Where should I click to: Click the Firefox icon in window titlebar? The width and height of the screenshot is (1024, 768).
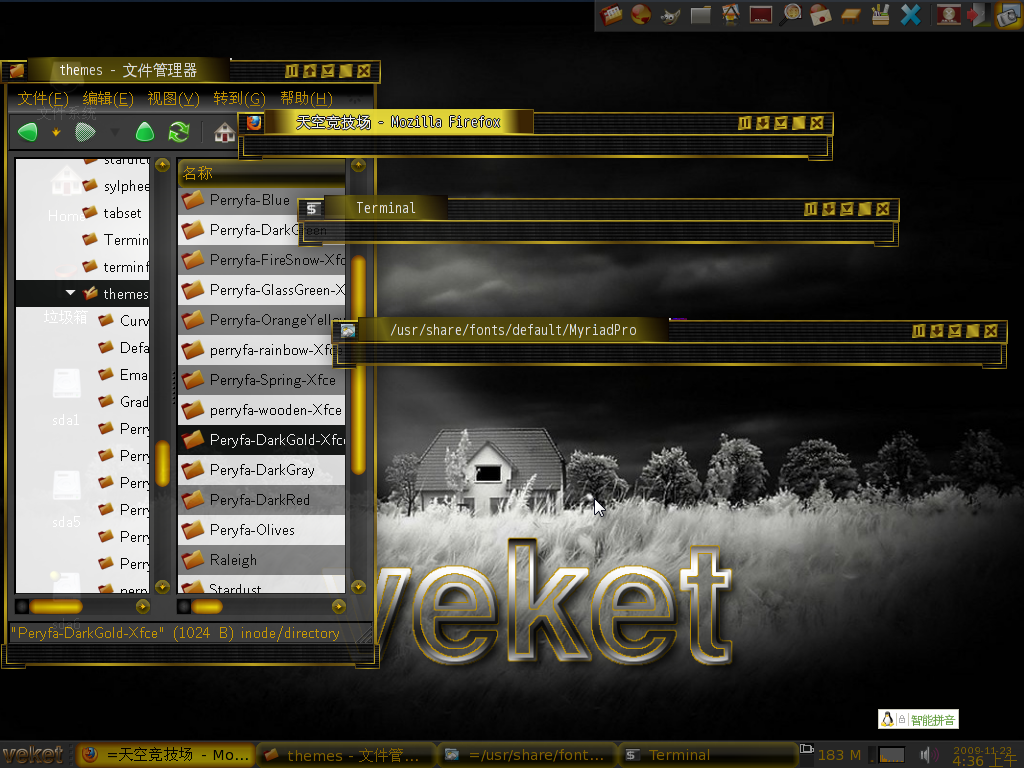(x=253, y=122)
